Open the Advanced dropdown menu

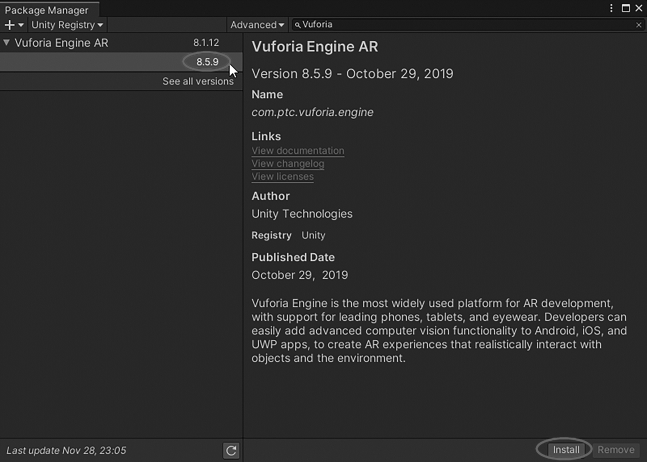point(257,25)
